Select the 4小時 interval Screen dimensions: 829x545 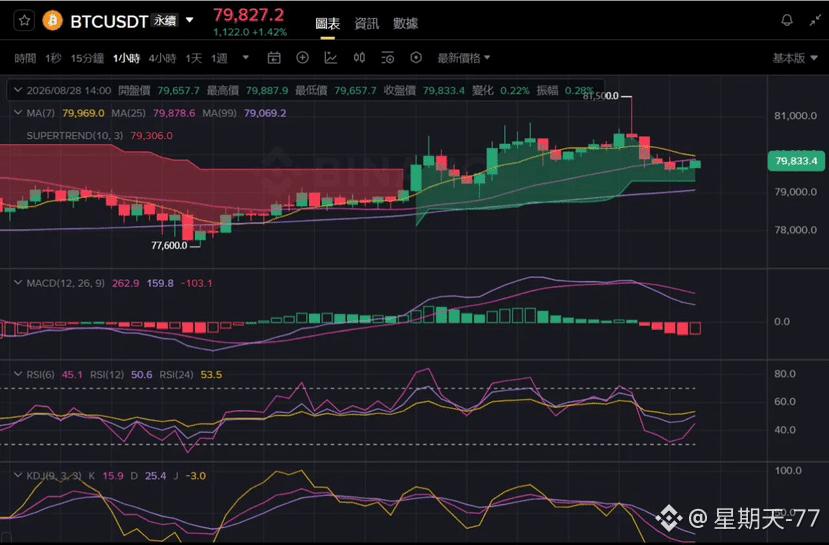[162, 58]
